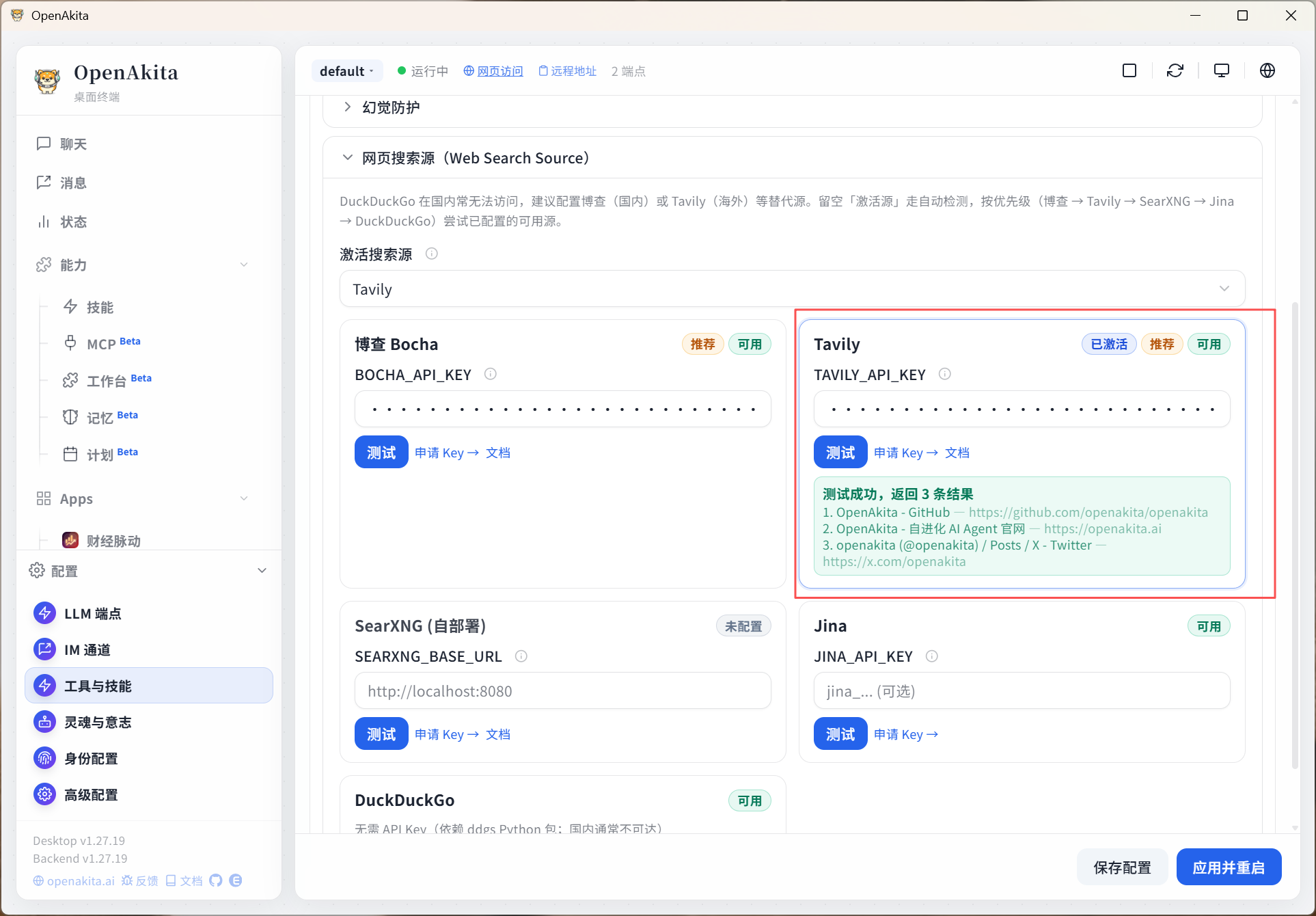Screen dimensions: 1316x916
Task: Open the 网页访问 link
Action: 493,71
